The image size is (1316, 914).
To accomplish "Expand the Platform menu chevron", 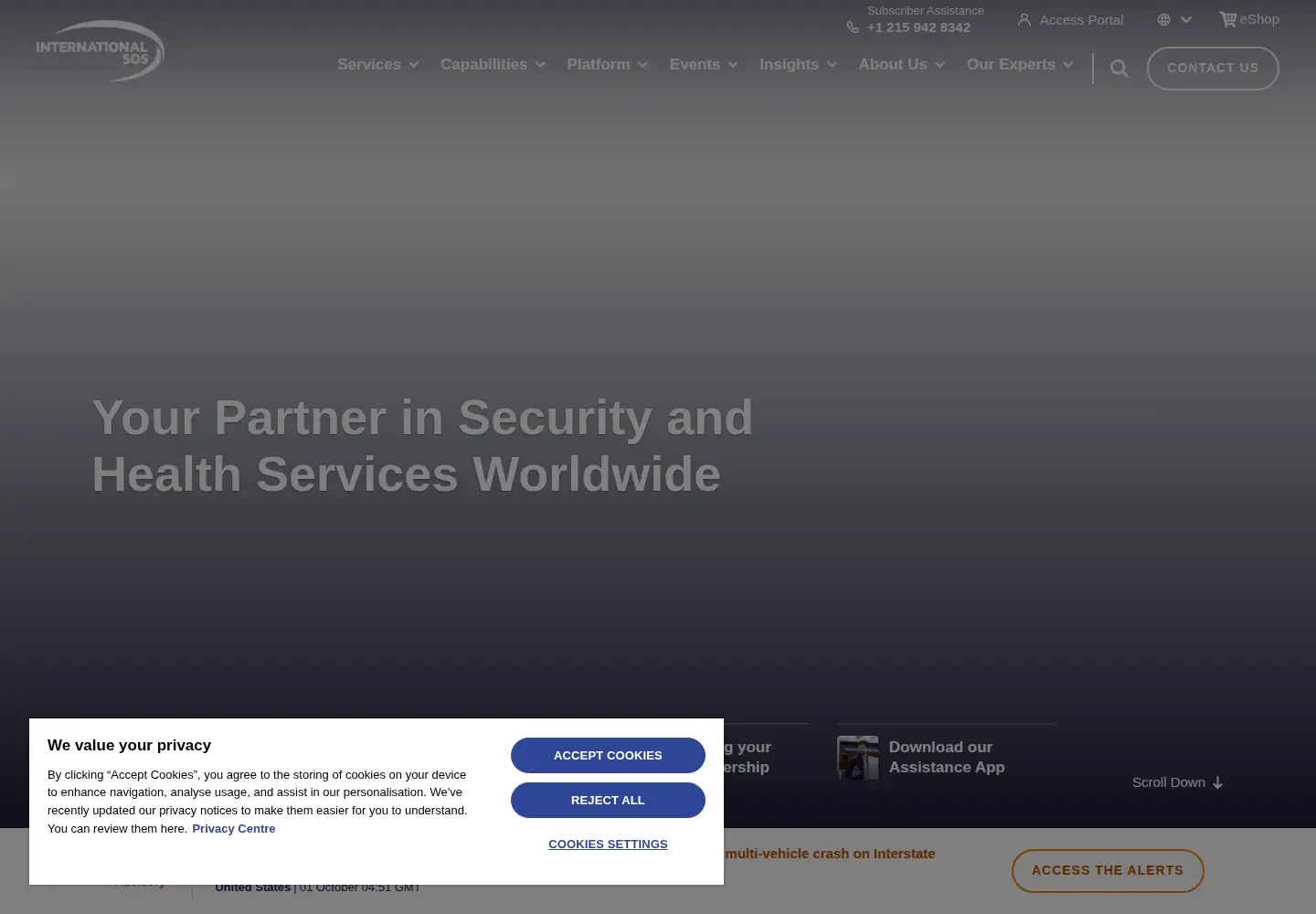I will [642, 65].
